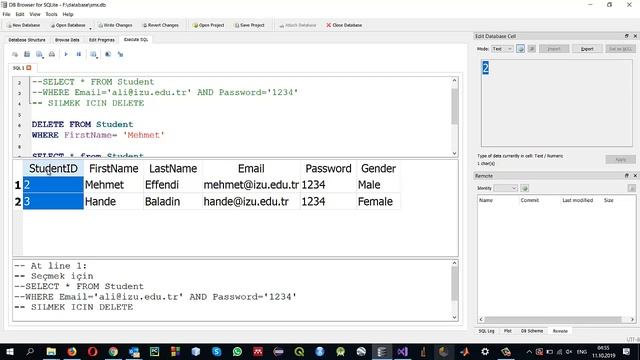Click the StudentID column header
The width and height of the screenshot is (640, 360).
point(53,169)
